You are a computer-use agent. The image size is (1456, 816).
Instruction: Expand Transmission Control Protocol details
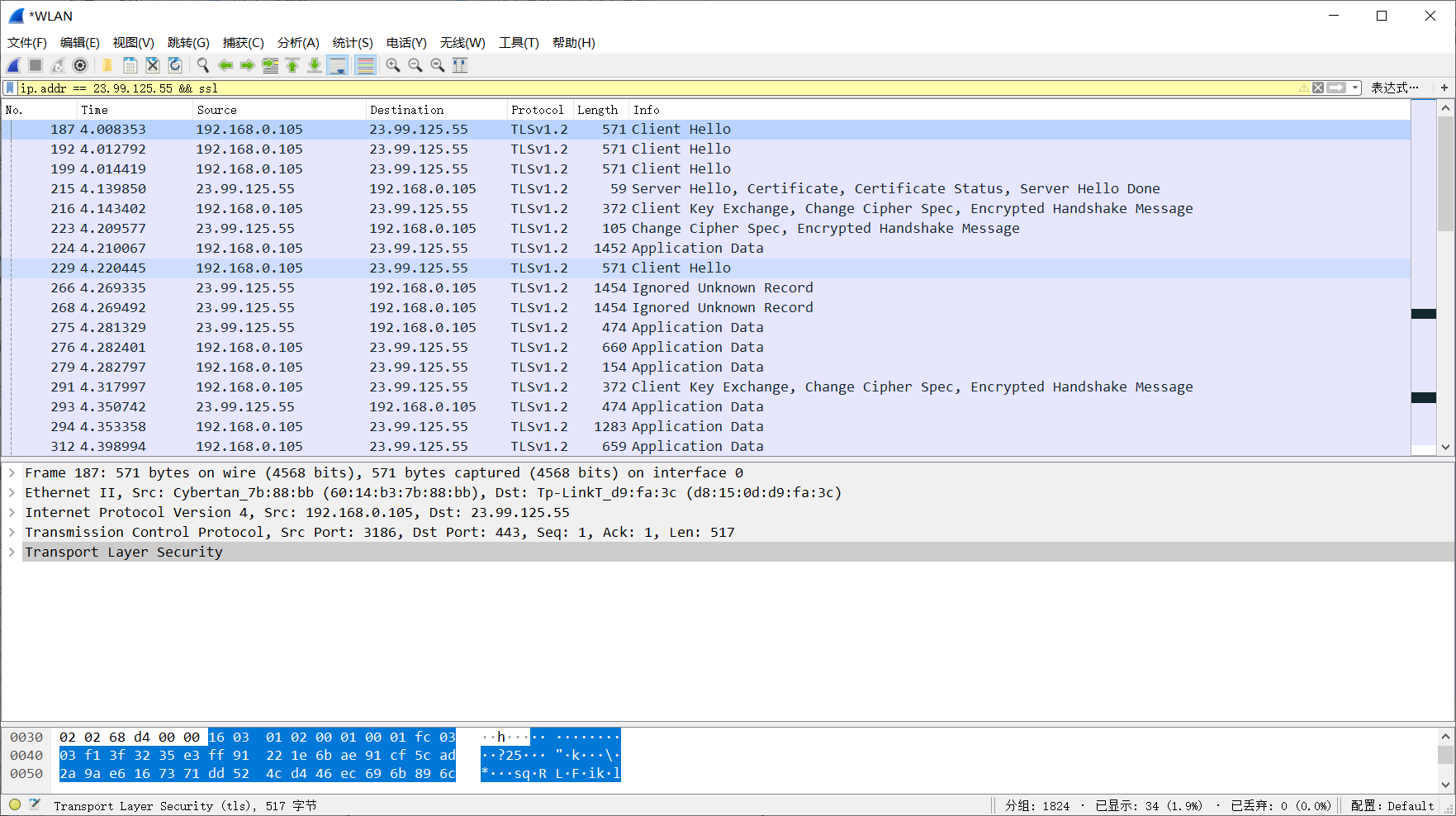pyautogui.click(x=12, y=532)
